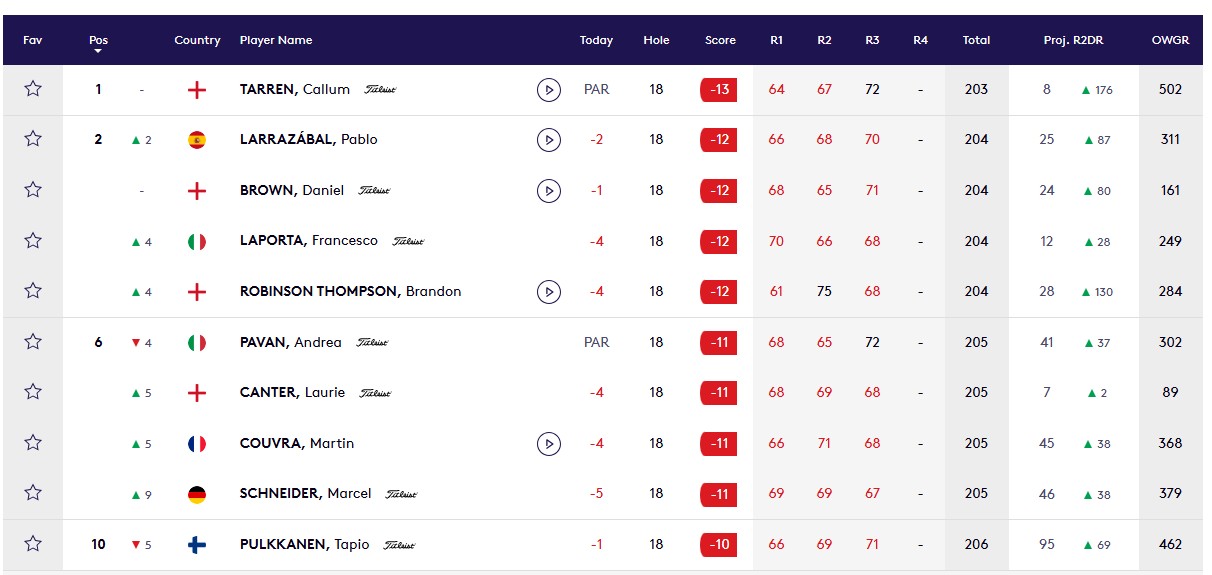The image size is (1212, 575).
Task: Click the Germany flag beside Schneider
Action: 197,494
